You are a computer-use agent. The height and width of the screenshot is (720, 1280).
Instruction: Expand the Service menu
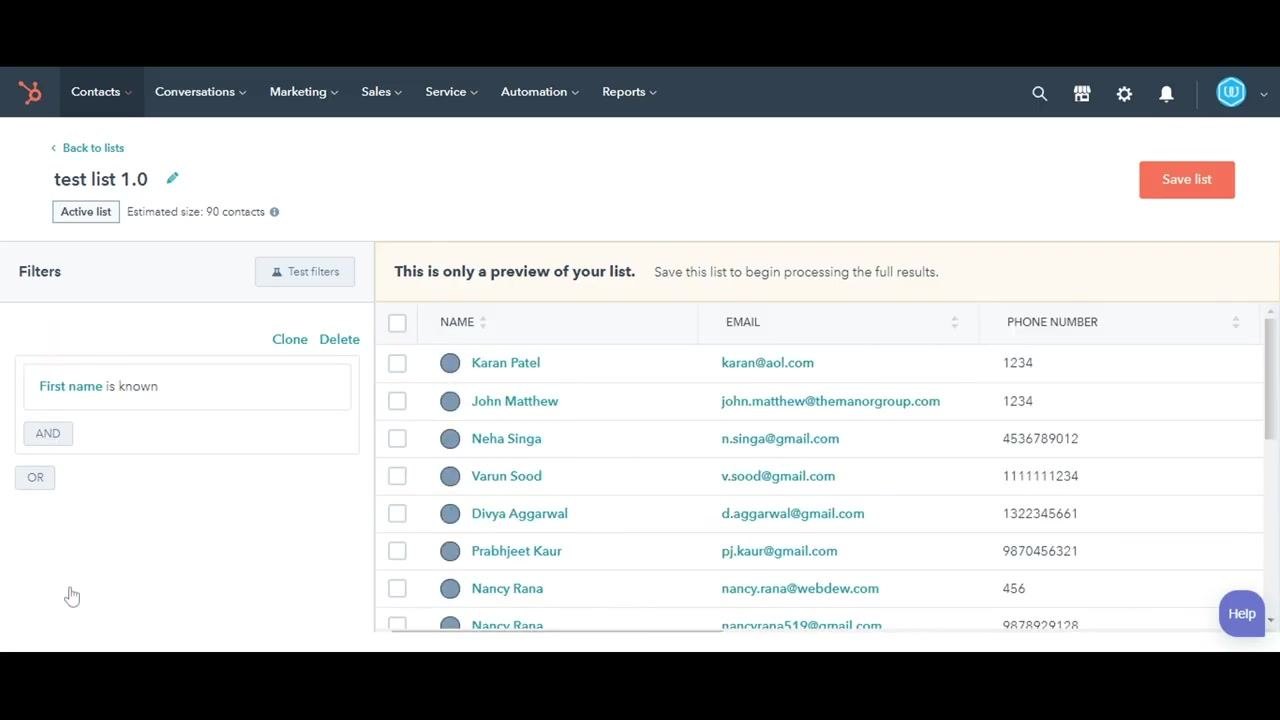tap(451, 92)
